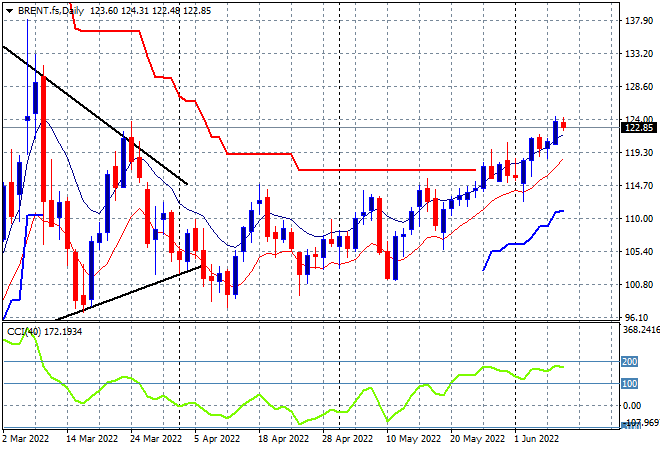660x450 pixels.
Task: Click price axis label 119.30
Action: click(x=639, y=152)
